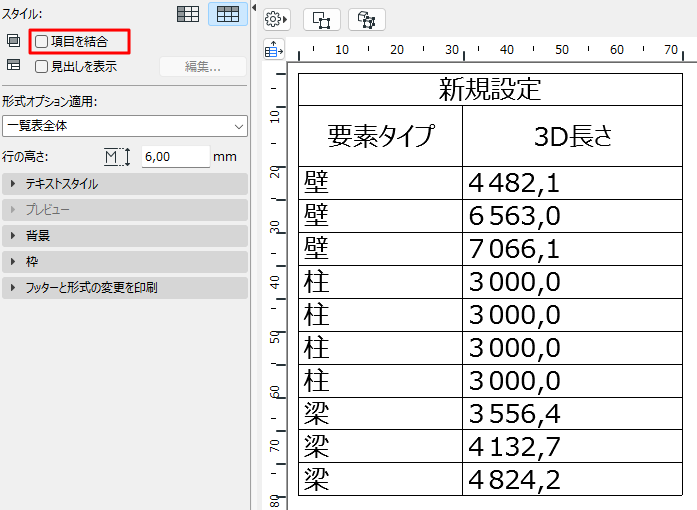Click the cell 7 066,1

(x=573, y=249)
